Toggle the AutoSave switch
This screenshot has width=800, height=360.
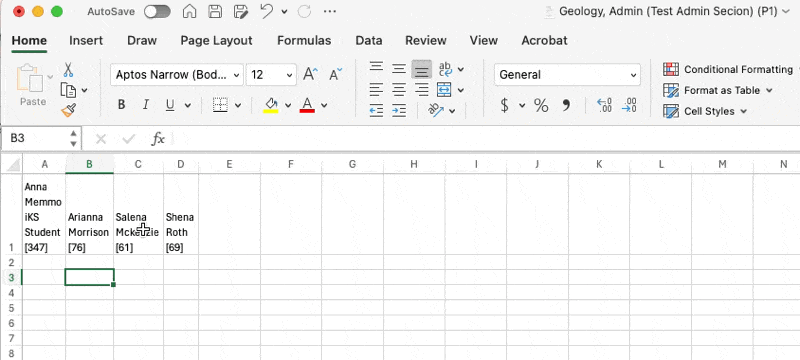pyautogui.click(x=157, y=11)
